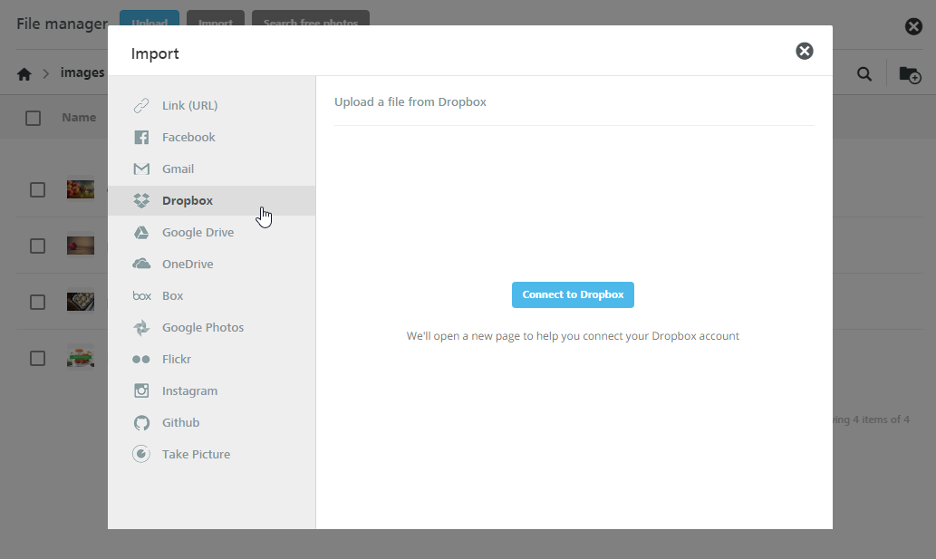The width and height of the screenshot is (936, 560).
Task: Click the images breadcrumb folder
Action: coord(82,73)
